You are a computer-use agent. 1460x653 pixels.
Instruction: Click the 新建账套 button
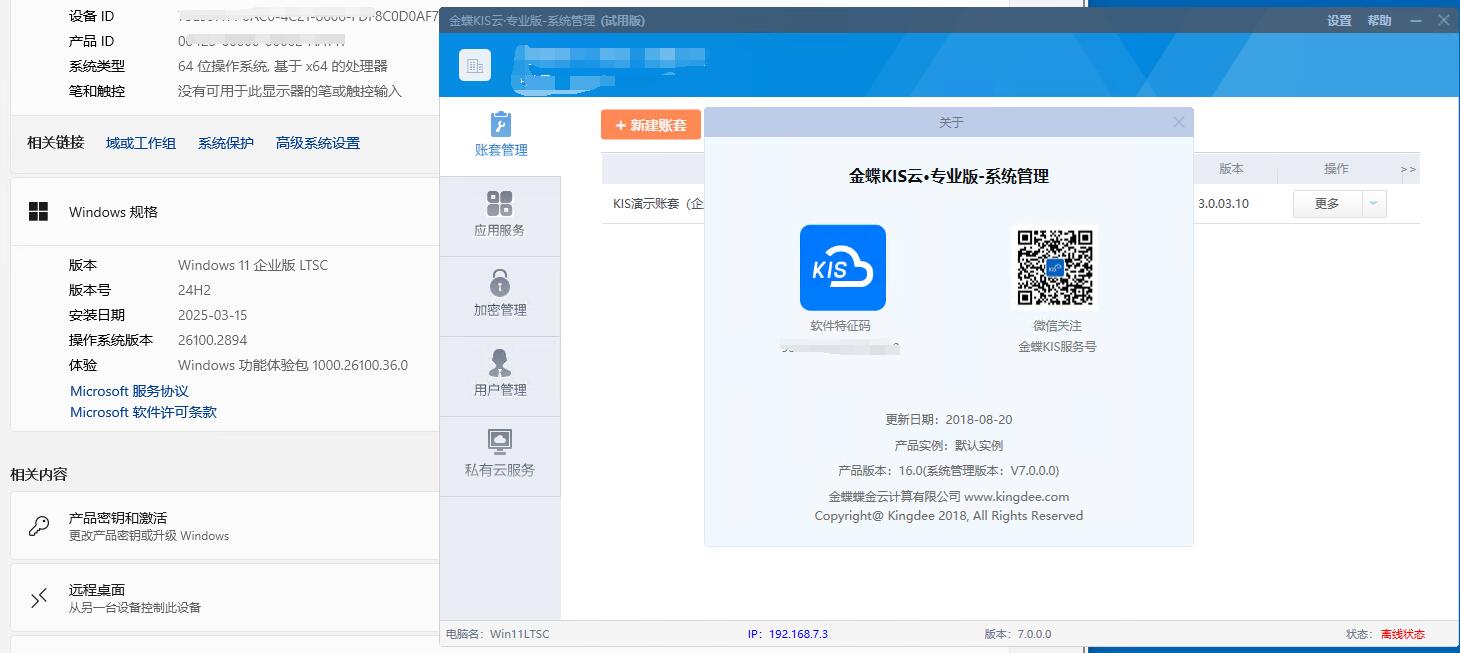[x=651, y=125]
